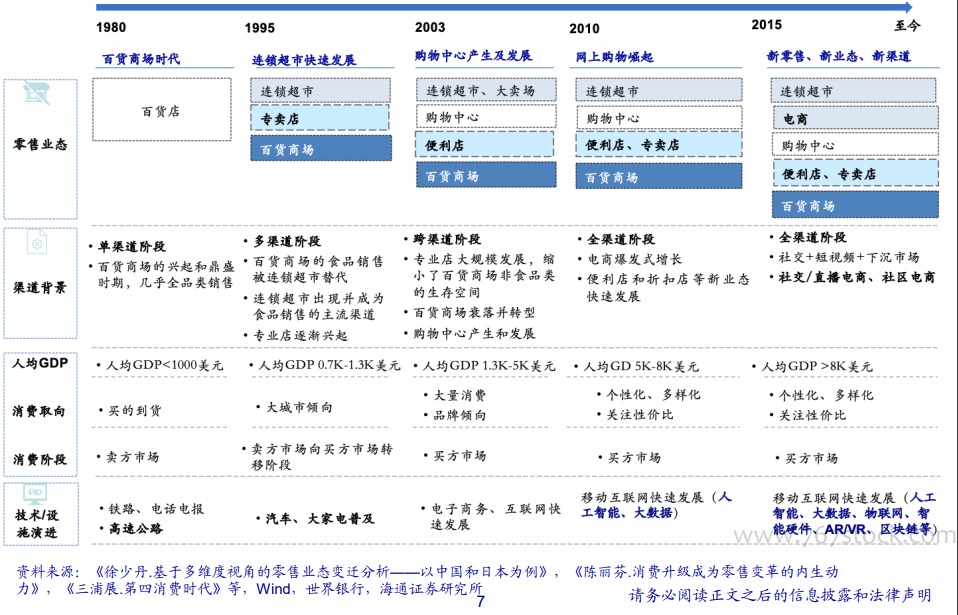Click the 消费阶段 row label

pos(40,459)
